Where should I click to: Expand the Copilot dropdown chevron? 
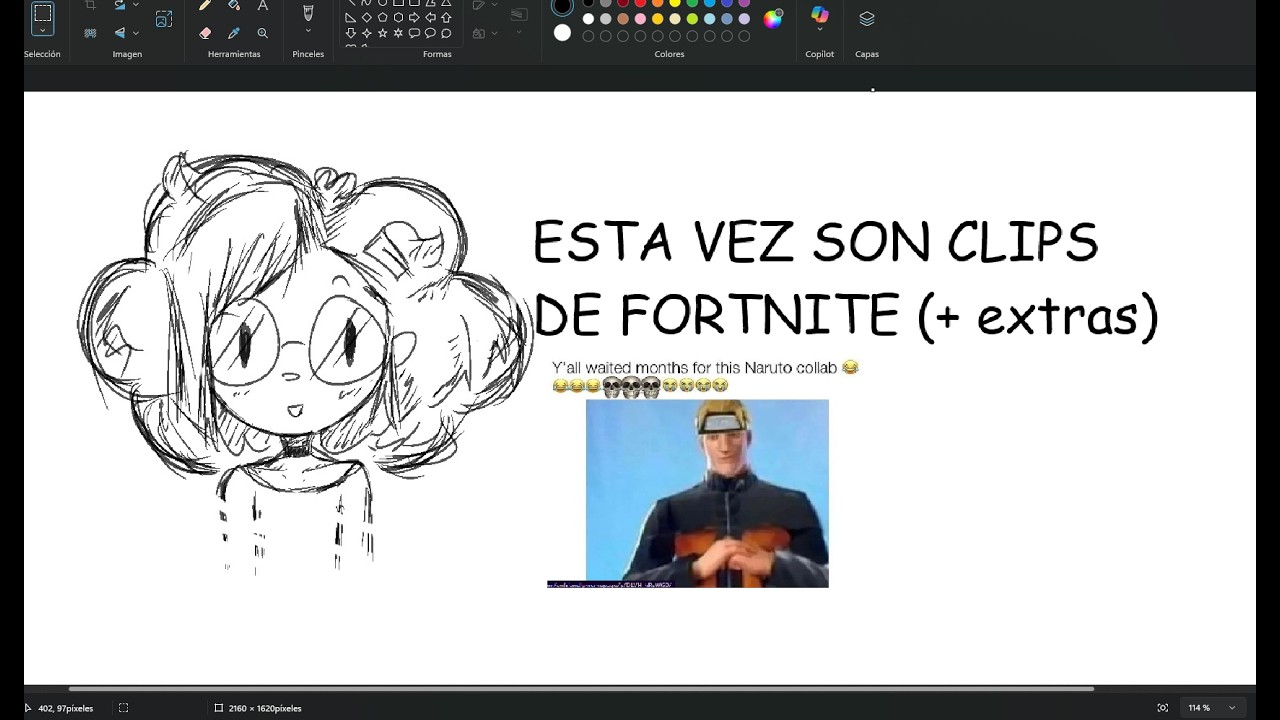click(x=820, y=31)
